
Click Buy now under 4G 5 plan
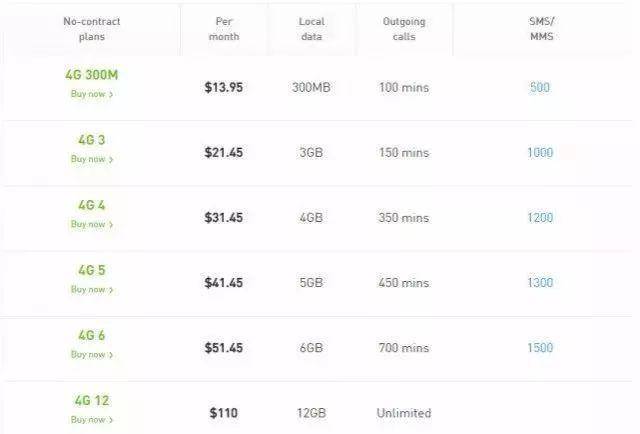(91, 289)
